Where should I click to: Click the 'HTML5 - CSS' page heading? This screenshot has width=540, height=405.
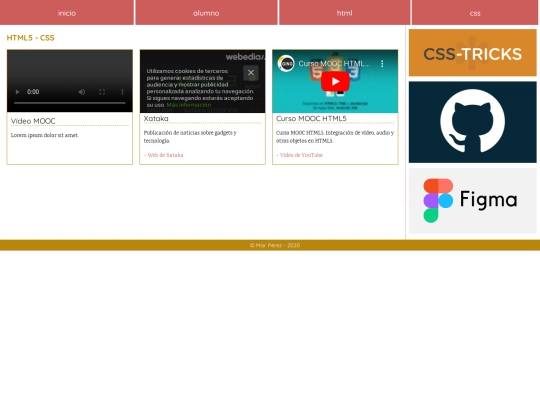click(30, 38)
